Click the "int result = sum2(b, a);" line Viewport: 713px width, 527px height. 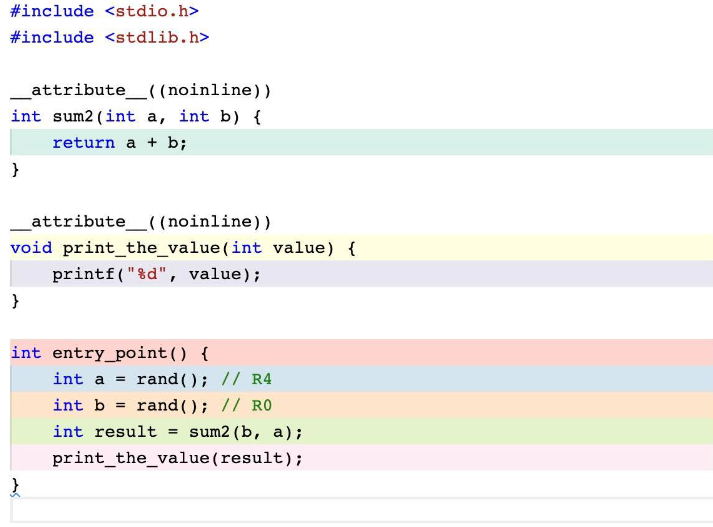pyautogui.click(x=362, y=431)
